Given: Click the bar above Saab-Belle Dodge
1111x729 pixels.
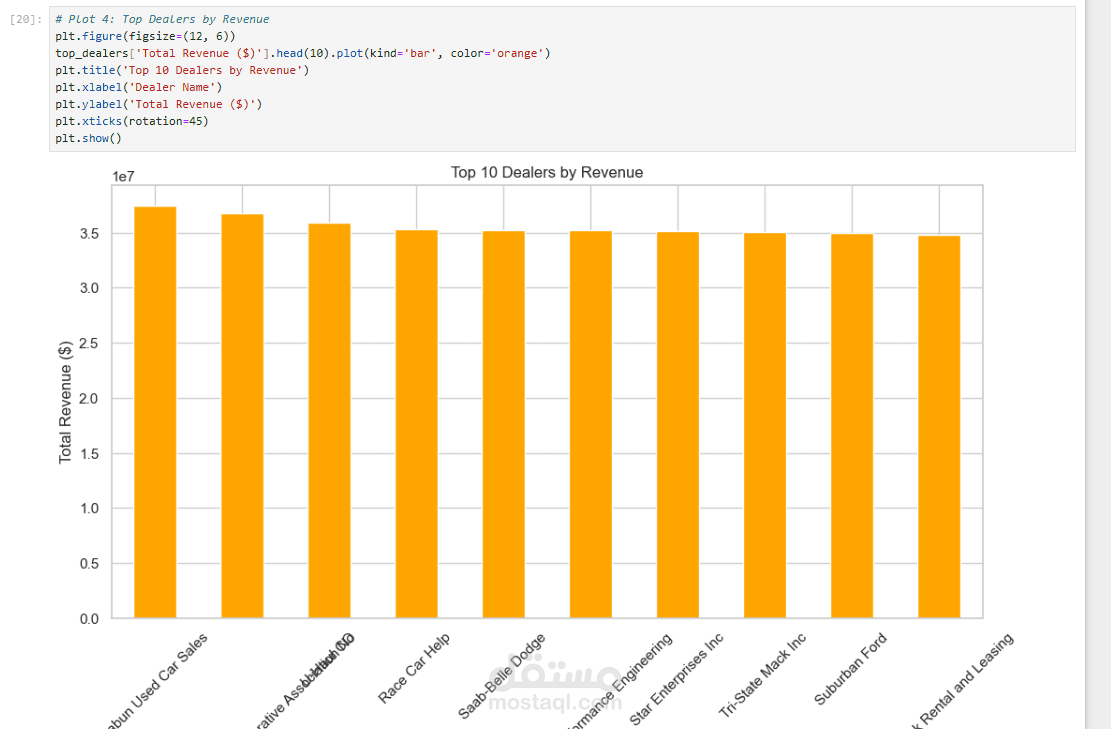Looking at the screenshot, I should [504, 424].
